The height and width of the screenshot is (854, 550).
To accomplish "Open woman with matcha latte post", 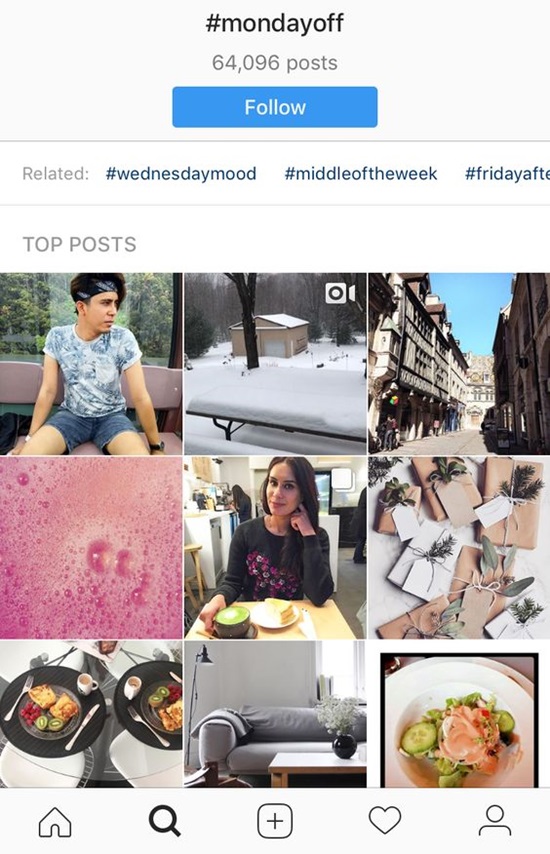I will coord(275,548).
